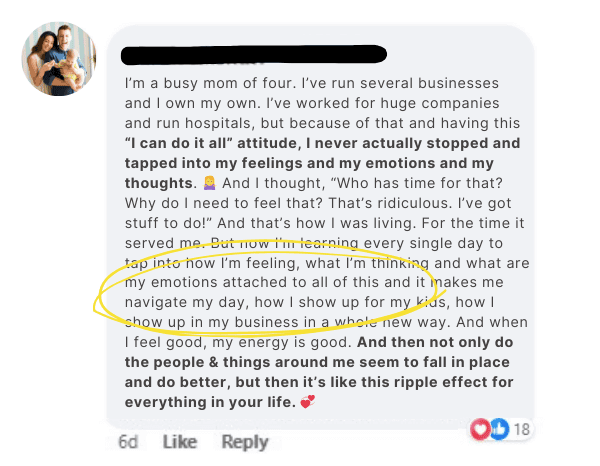Screen dimensions: 600x466
Task: Click the blue thumbs-up reaction icon
Action: click(x=499, y=428)
